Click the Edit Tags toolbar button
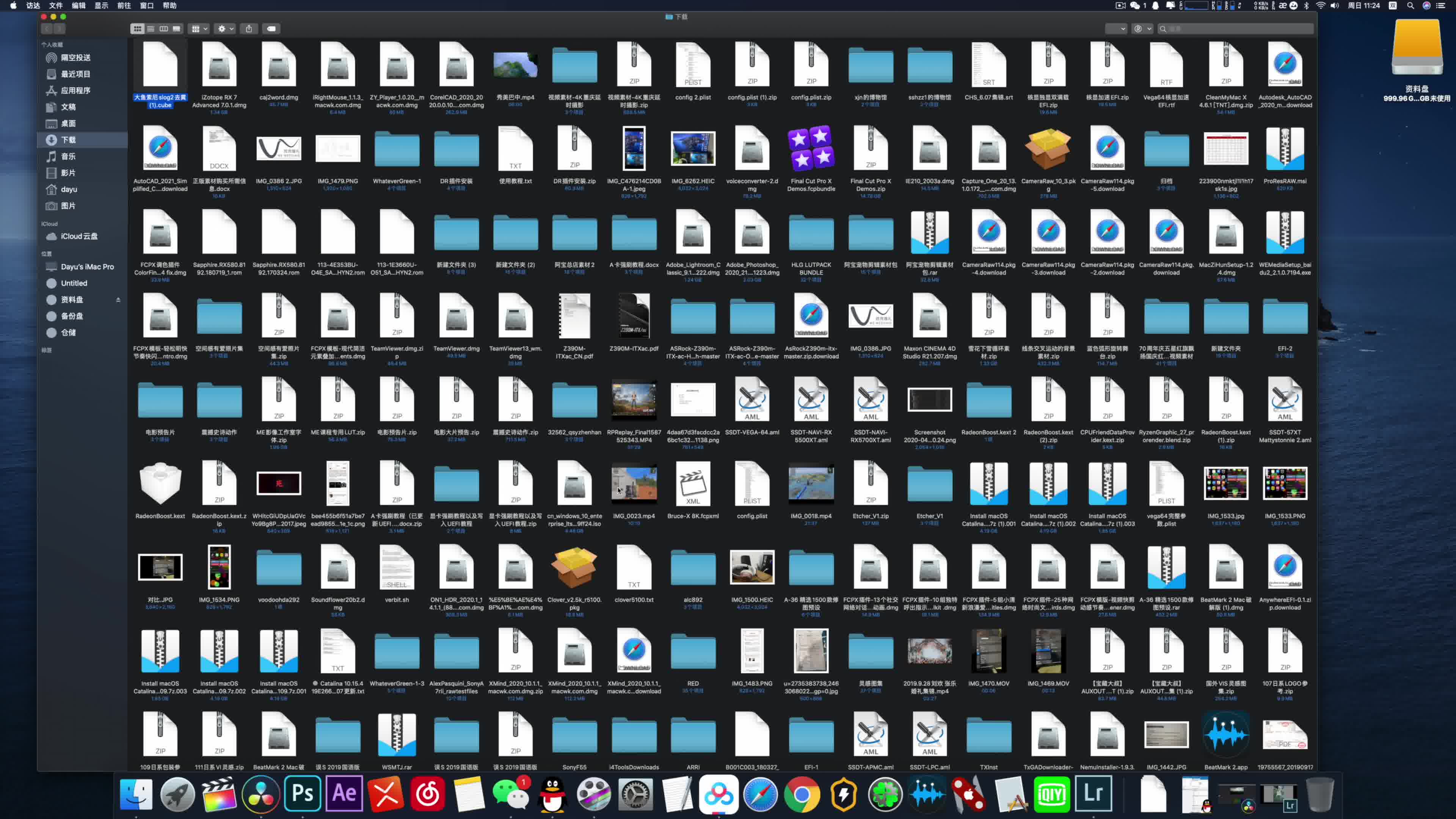The image size is (1456, 819). [271, 29]
